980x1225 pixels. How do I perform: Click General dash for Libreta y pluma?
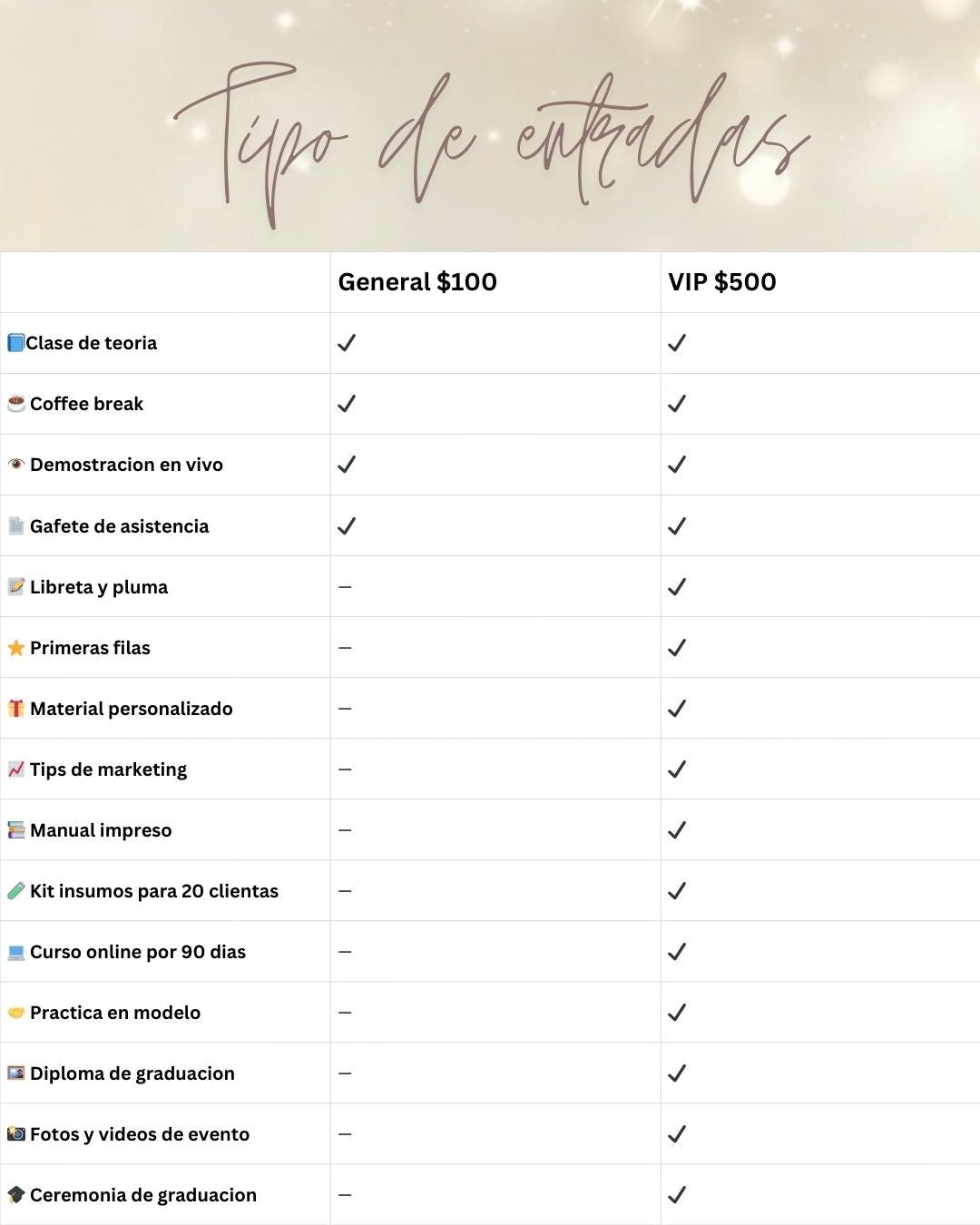(345, 587)
